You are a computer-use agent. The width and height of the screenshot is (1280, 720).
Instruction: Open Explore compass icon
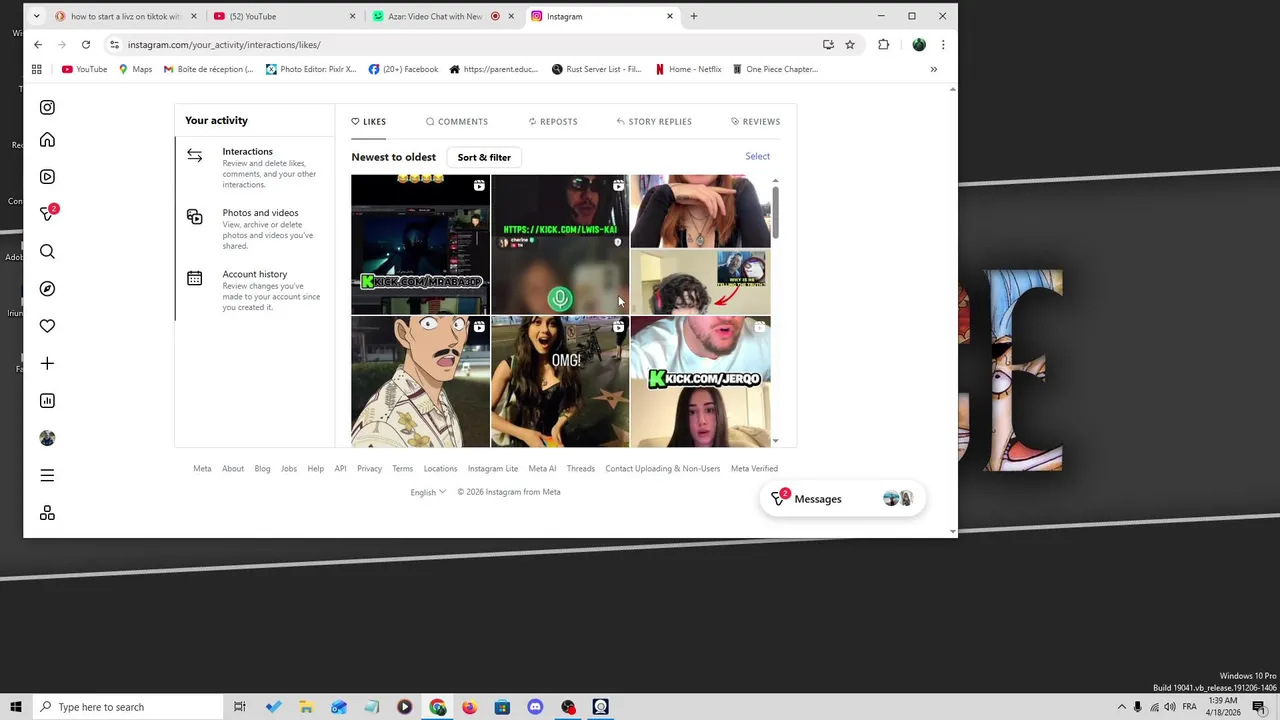[47, 289]
